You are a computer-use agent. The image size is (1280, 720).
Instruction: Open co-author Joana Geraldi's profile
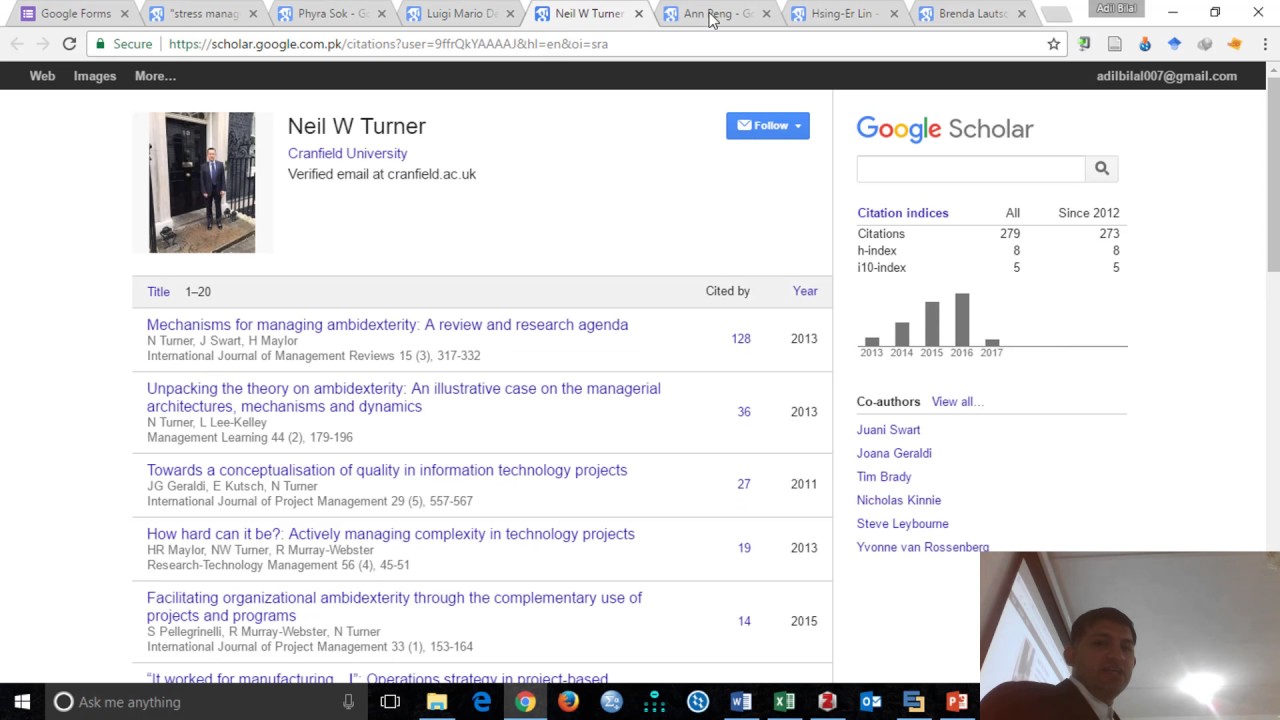894,453
